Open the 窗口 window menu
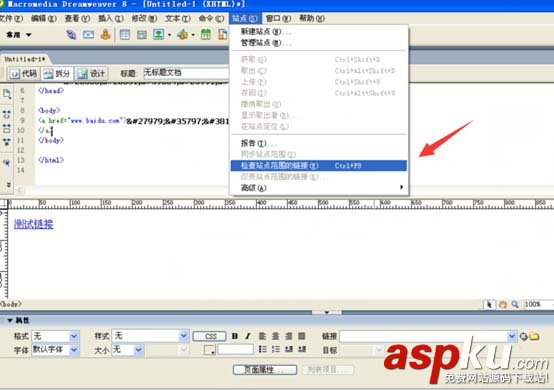Image resolution: width=554 pixels, height=390 pixels. click(x=278, y=18)
